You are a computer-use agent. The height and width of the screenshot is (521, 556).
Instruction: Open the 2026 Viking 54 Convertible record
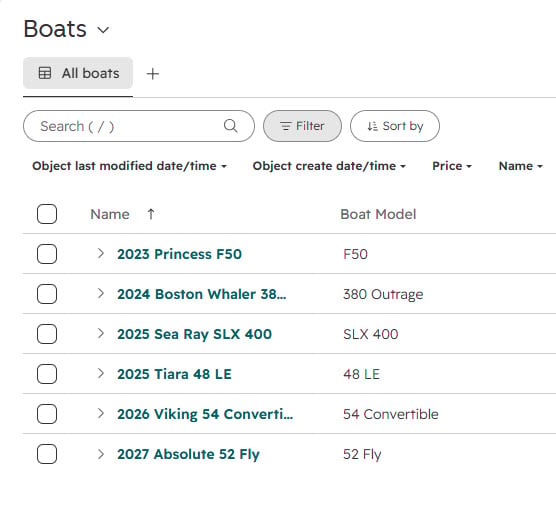(x=205, y=414)
